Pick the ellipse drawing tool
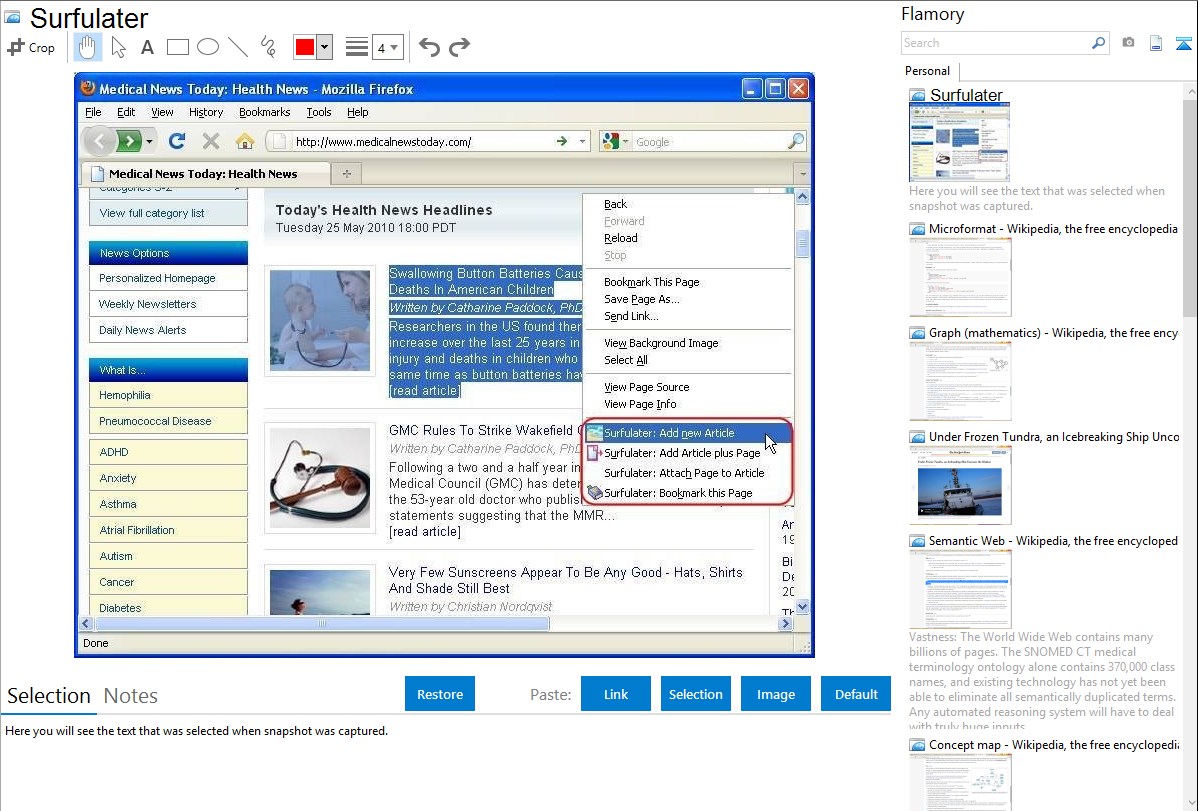The image size is (1198, 811). point(208,47)
